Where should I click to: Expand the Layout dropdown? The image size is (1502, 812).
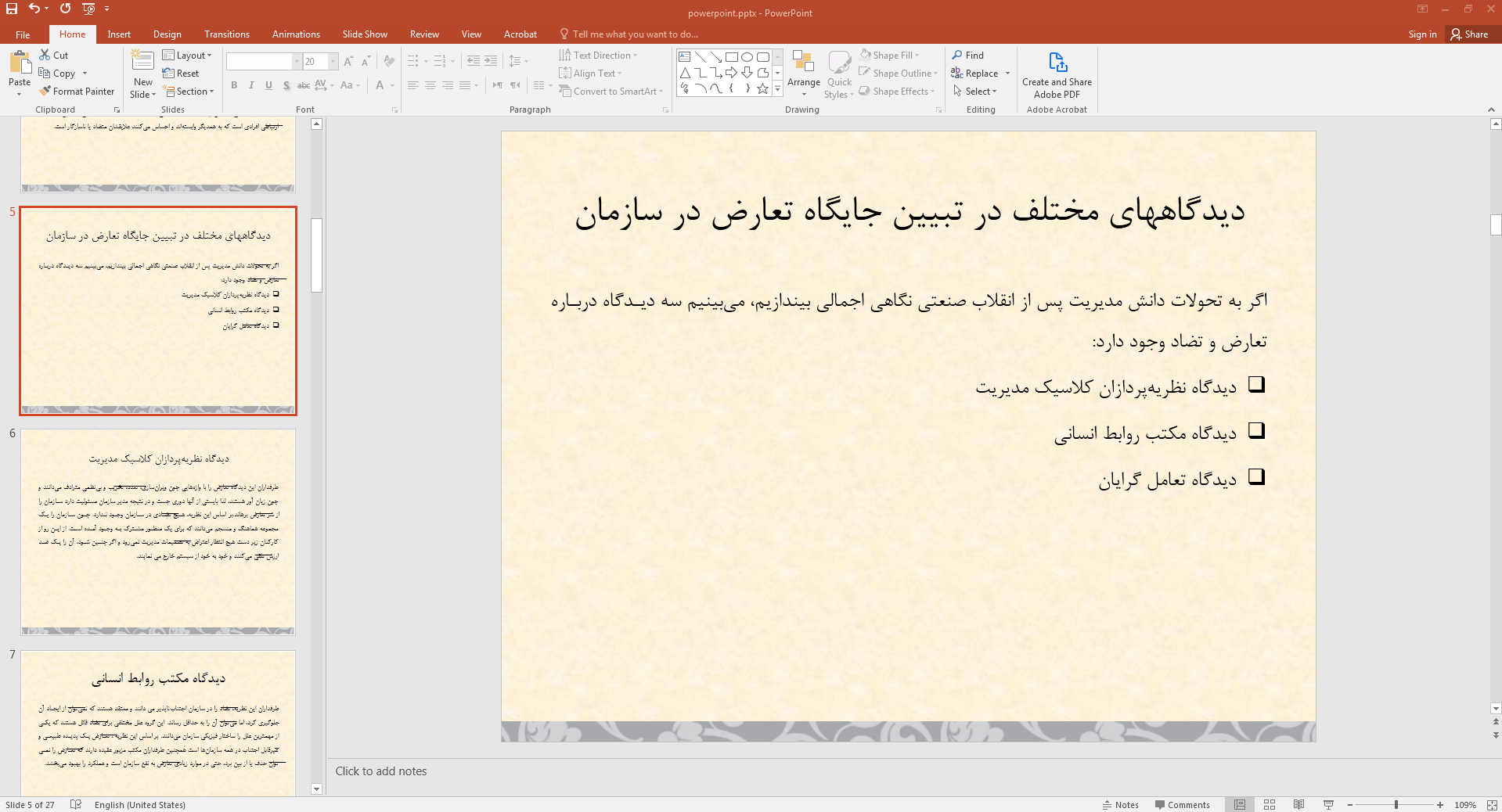click(x=187, y=56)
